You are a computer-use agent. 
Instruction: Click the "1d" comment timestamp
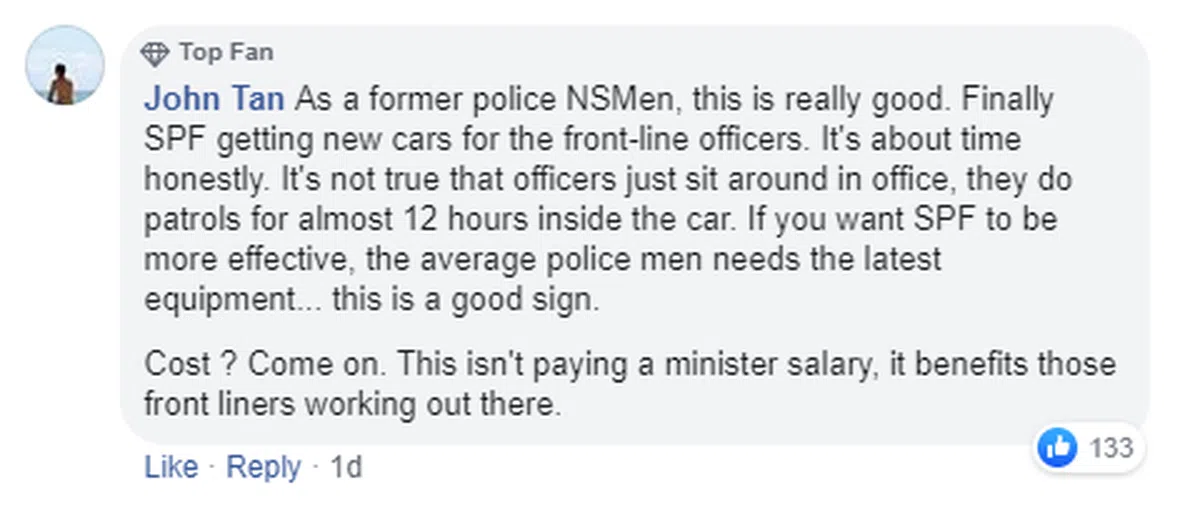coord(345,467)
